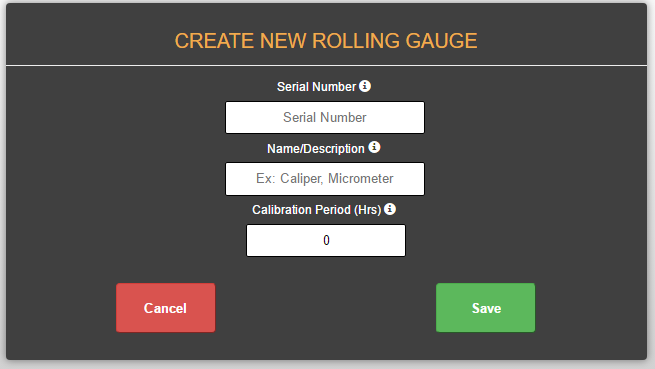Click the Name/Description info icon
The image size is (655, 369).
374,147
